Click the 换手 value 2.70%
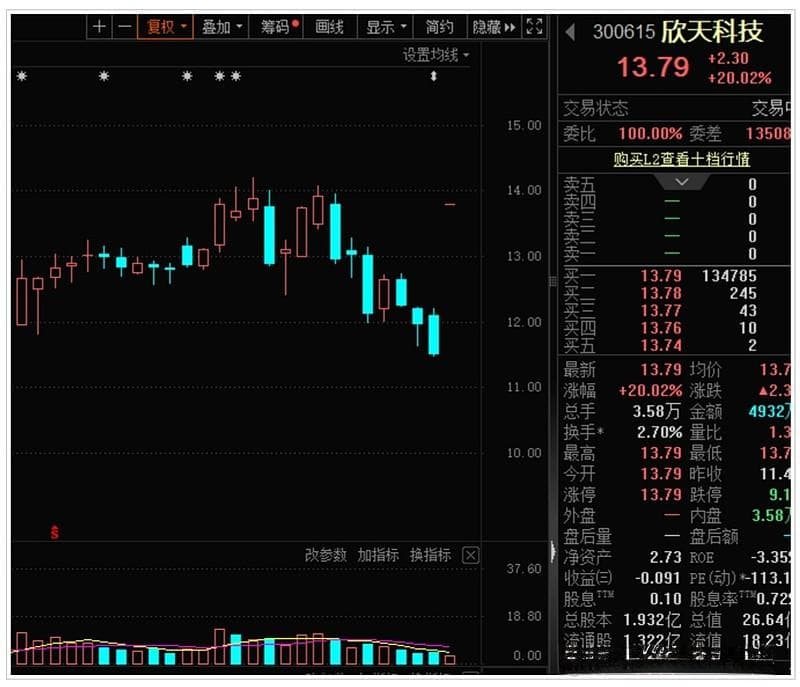 click(659, 432)
